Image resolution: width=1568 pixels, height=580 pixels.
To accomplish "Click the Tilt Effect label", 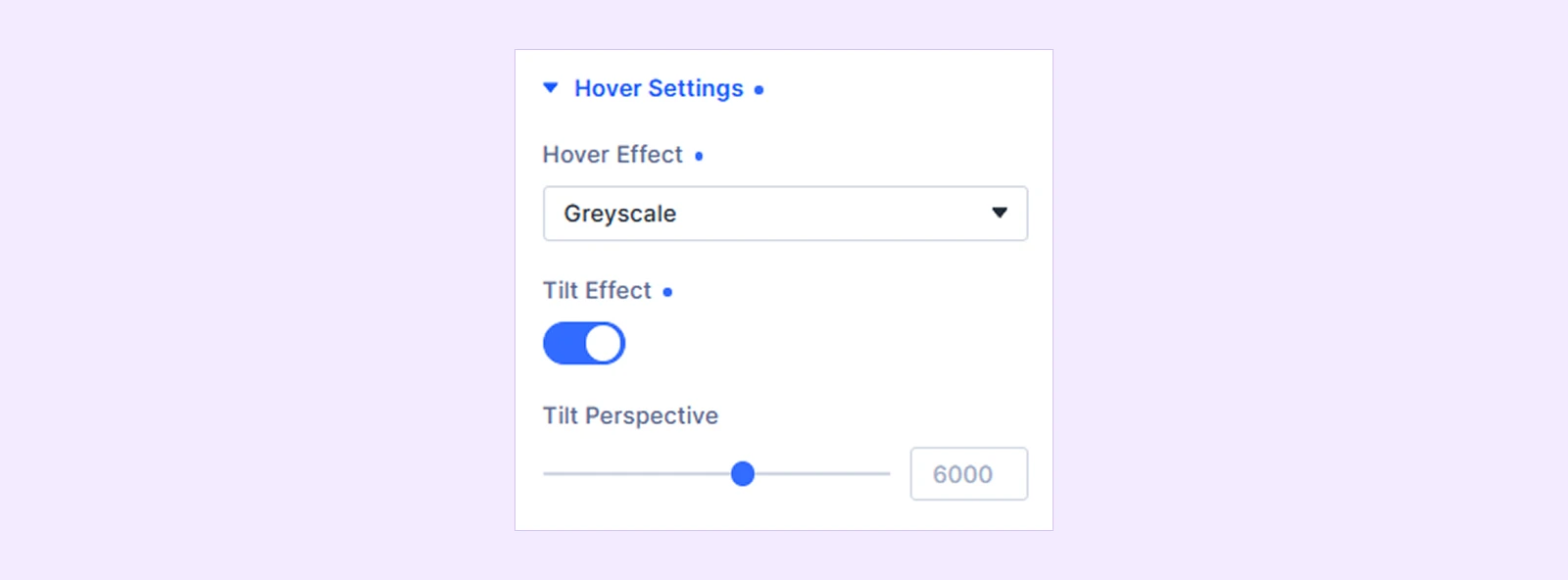I will pos(597,291).
